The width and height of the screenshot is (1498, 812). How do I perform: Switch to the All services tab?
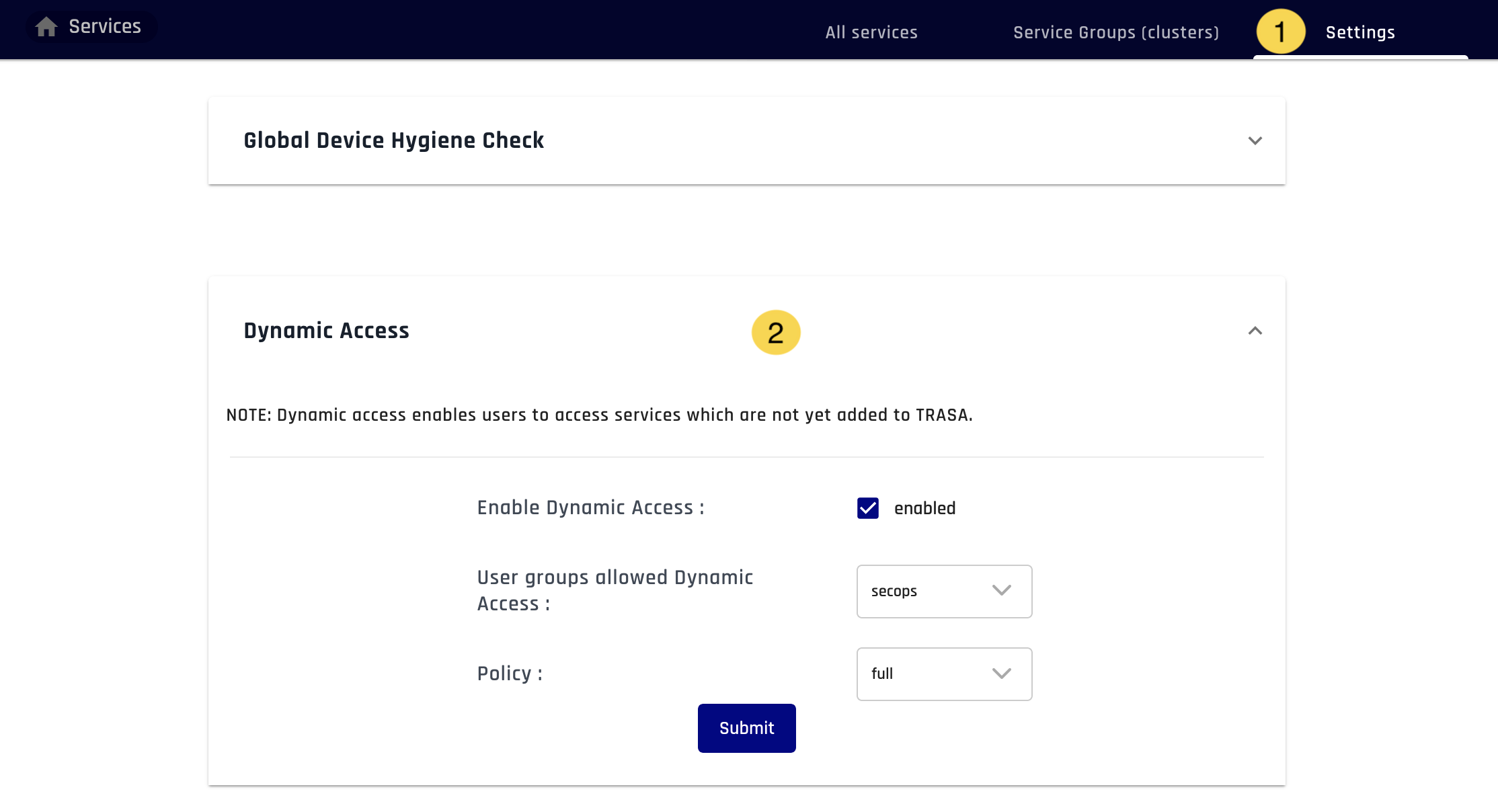(x=871, y=32)
